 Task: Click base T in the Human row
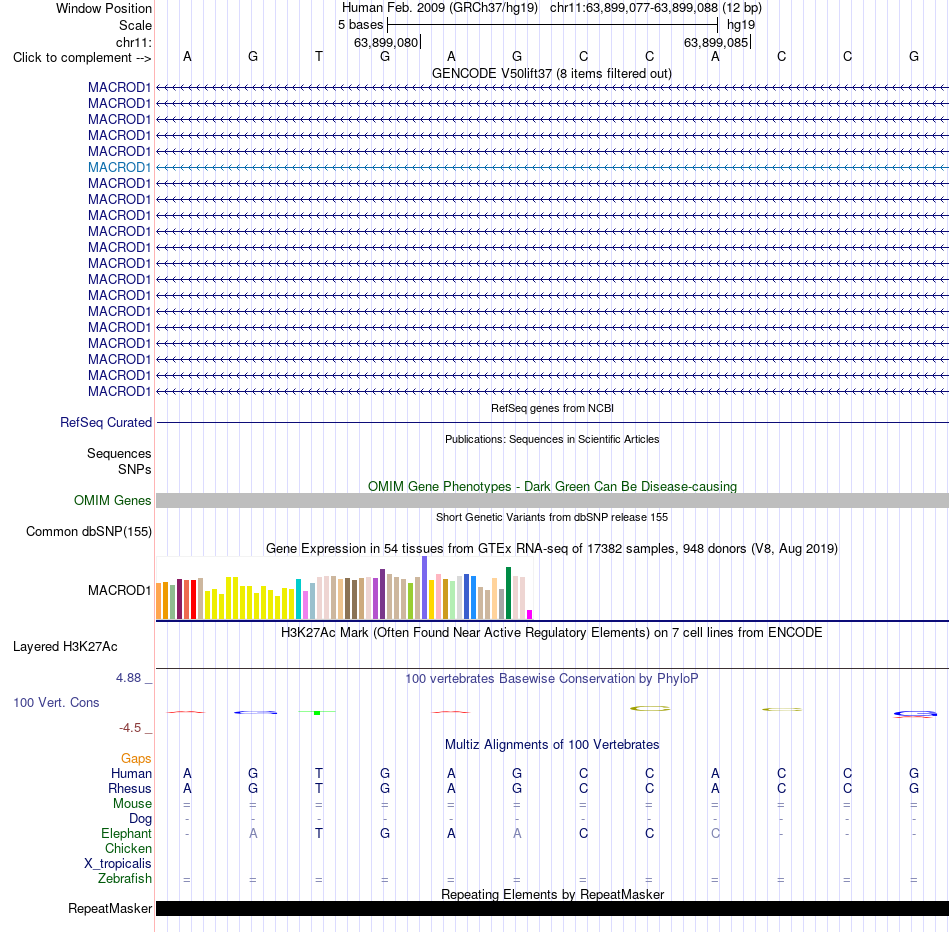319,773
